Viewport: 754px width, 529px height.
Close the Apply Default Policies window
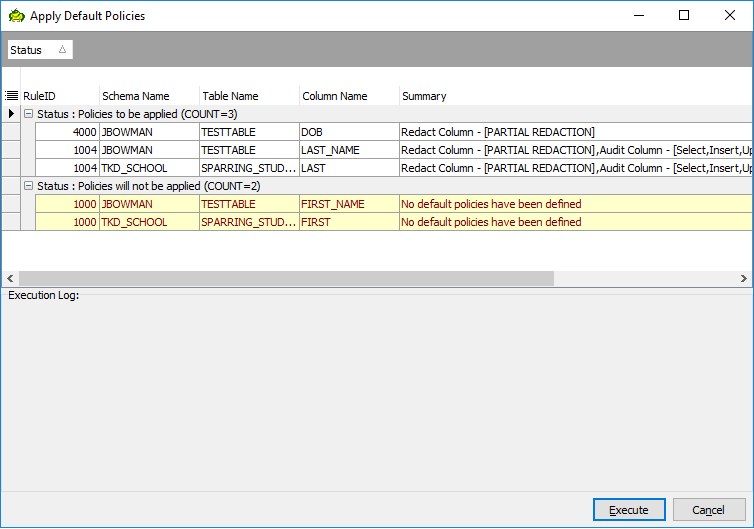click(x=729, y=15)
